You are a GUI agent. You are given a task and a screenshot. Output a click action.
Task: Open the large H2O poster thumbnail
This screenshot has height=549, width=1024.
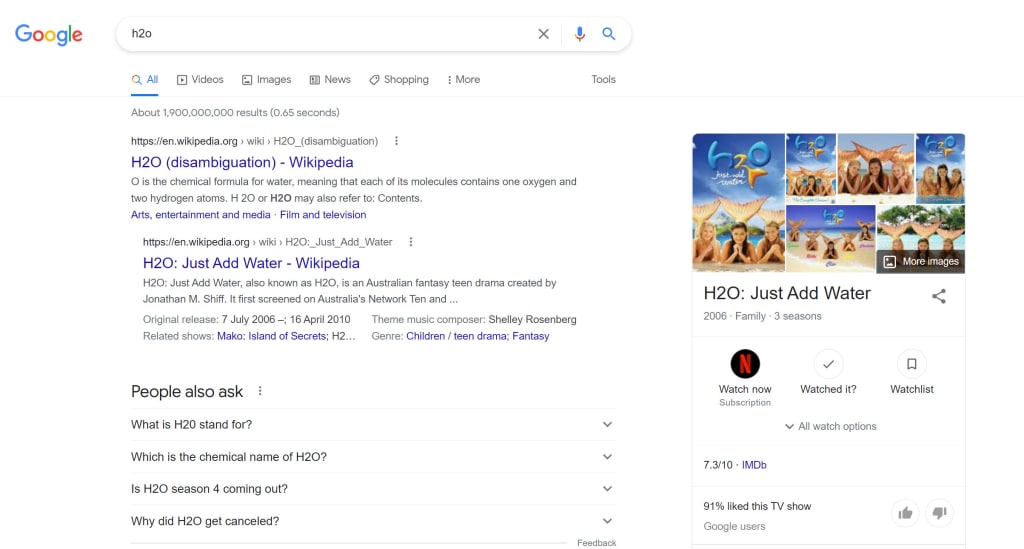[739, 202]
